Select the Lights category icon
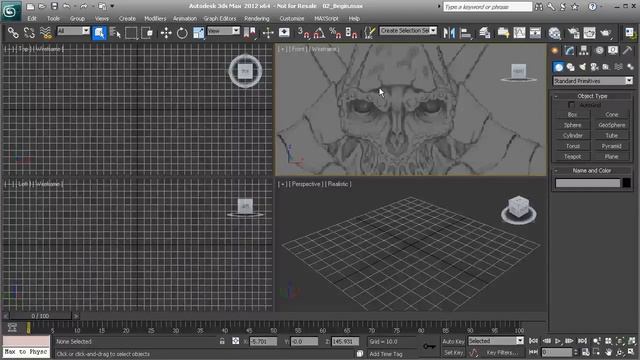 (x=582, y=67)
